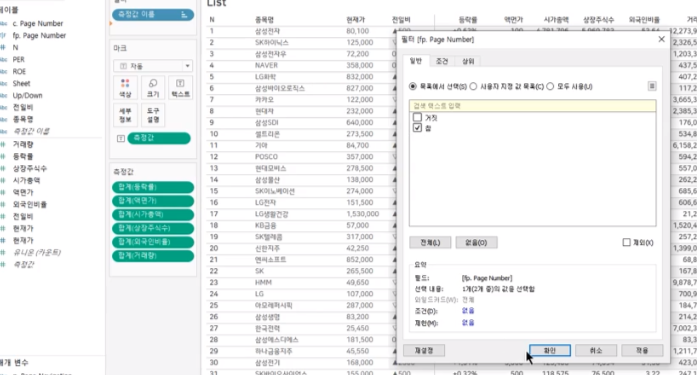Switch to the 조건 tab
The image size is (698, 375).
coord(442,61)
